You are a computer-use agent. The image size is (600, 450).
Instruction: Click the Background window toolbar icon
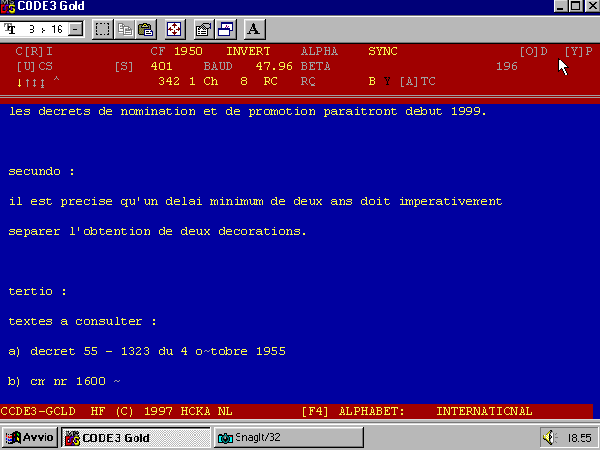[x=225, y=29]
